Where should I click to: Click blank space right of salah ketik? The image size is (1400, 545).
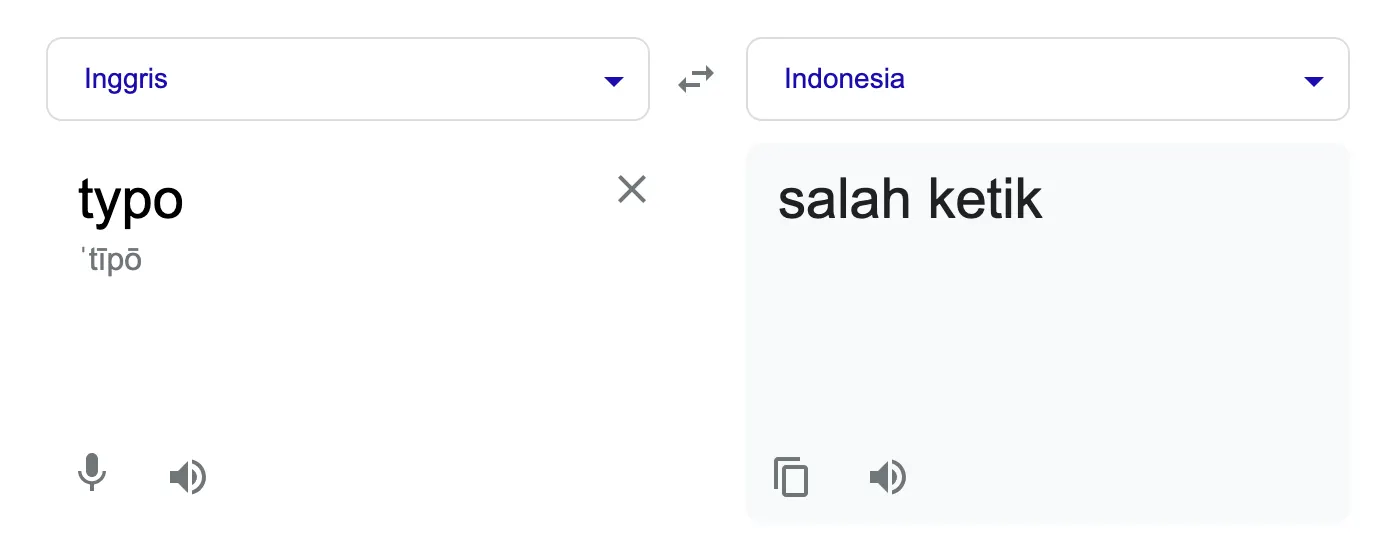coord(1200,200)
